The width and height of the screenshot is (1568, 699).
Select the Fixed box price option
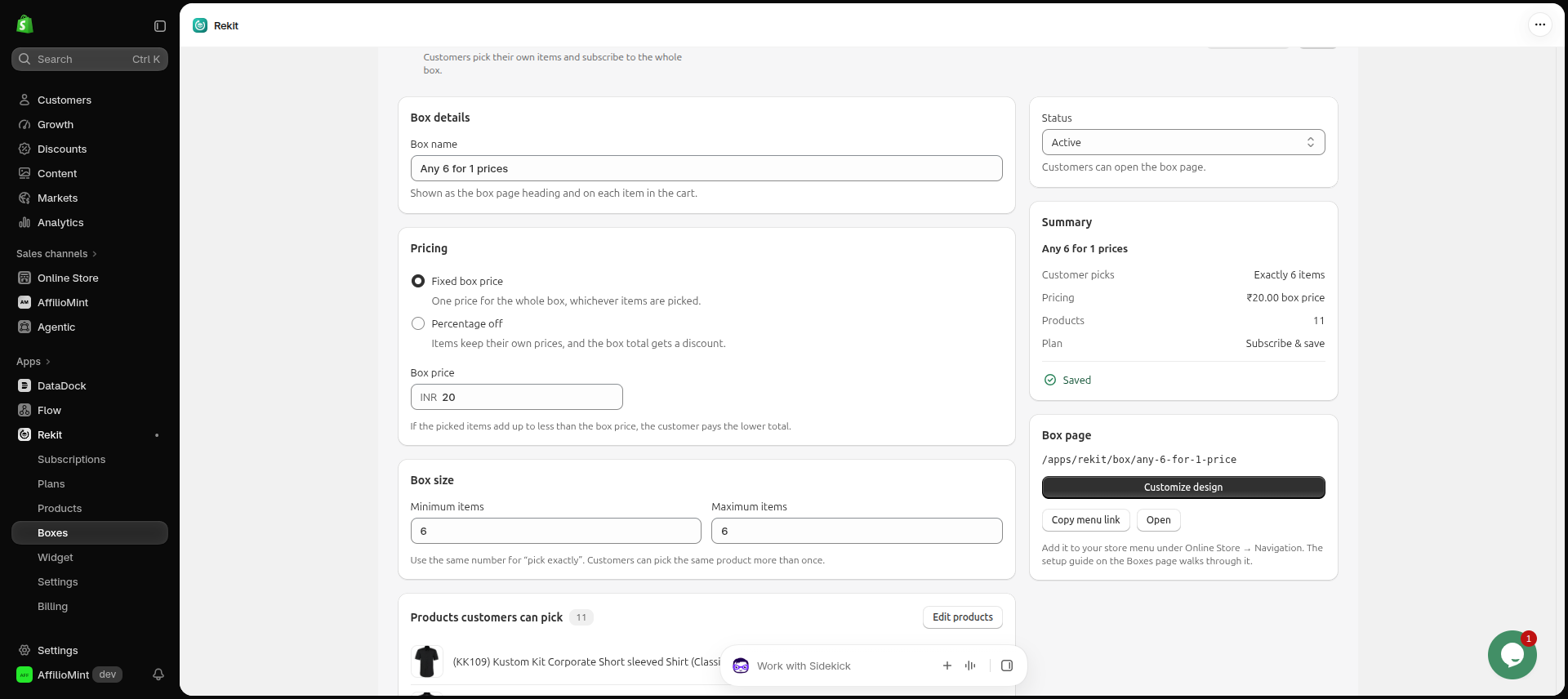coord(418,281)
